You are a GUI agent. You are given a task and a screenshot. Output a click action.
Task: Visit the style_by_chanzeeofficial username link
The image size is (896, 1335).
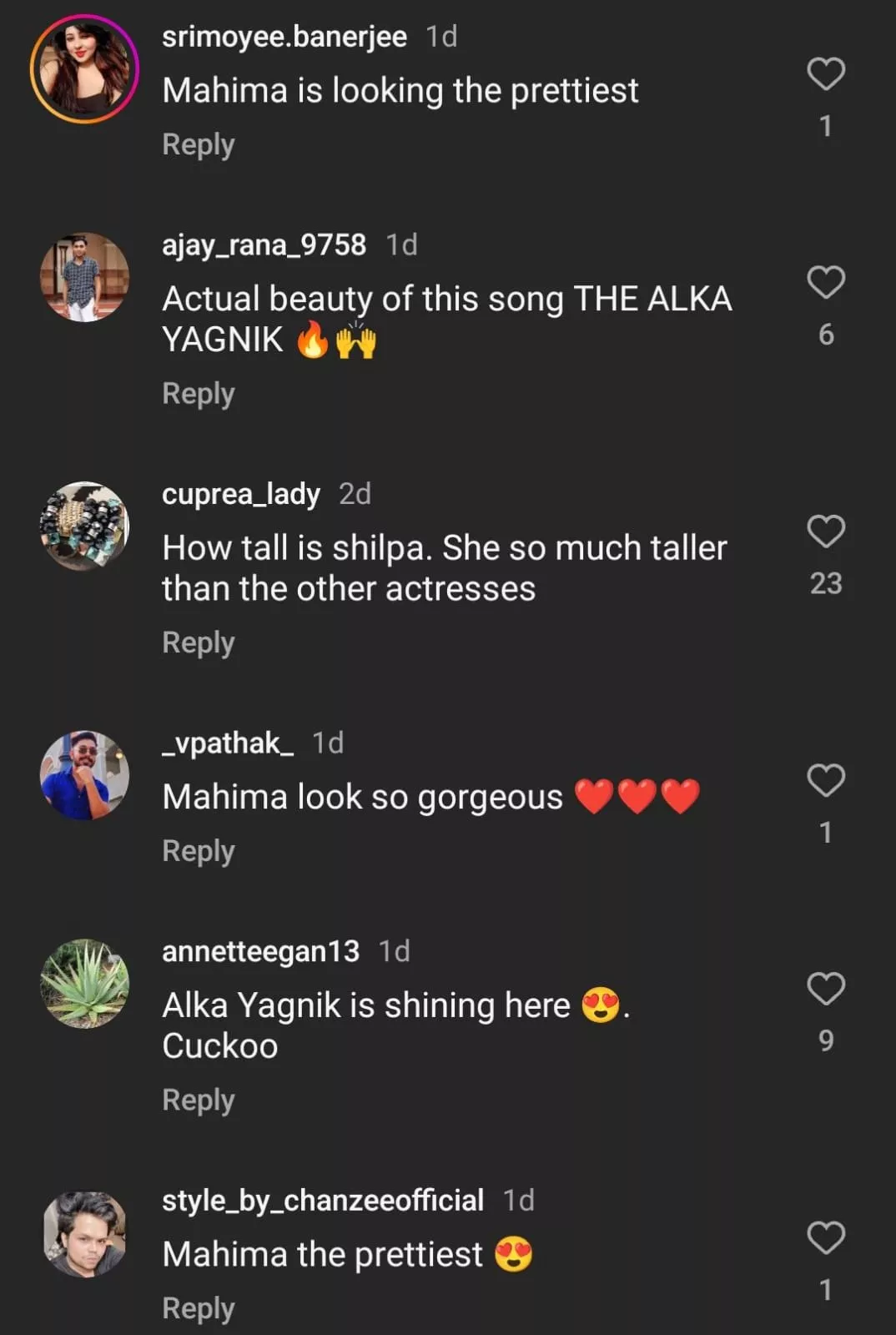323,1200
